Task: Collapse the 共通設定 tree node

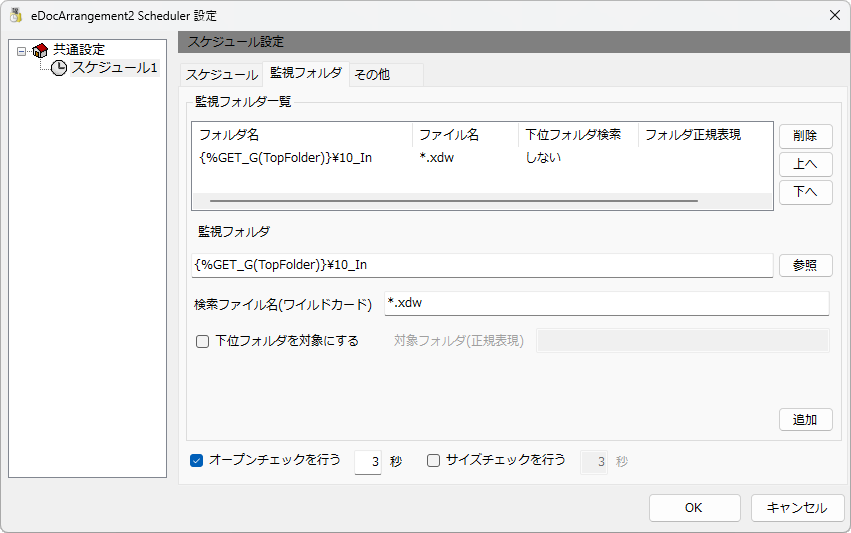Action: click(x=21, y=52)
